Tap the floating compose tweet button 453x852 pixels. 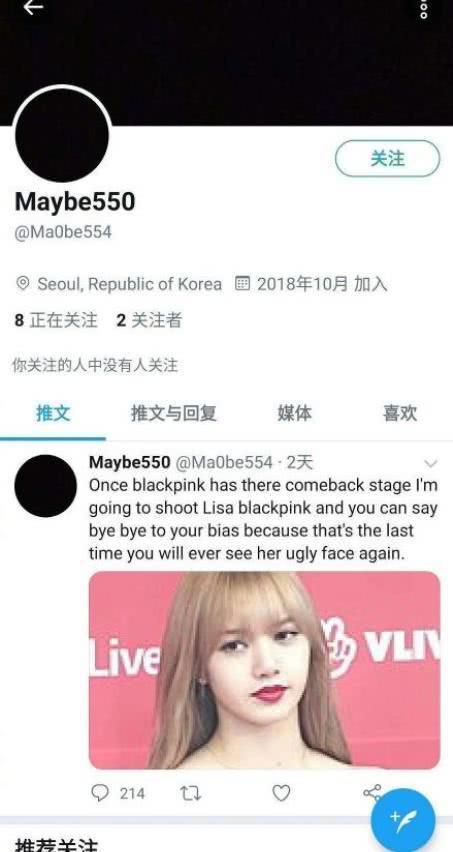pyautogui.click(x=403, y=820)
